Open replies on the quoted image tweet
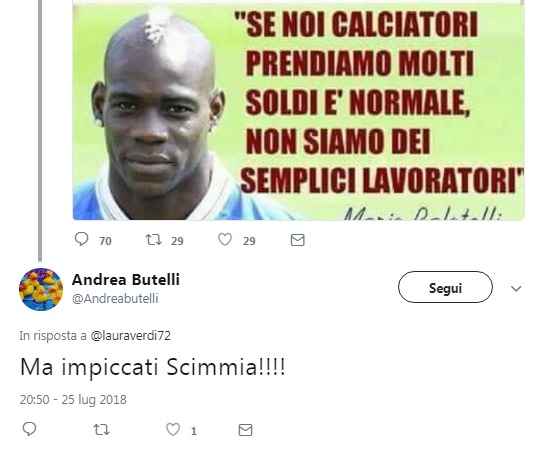This screenshot has width=544, height=460. (x=82, y=239)
